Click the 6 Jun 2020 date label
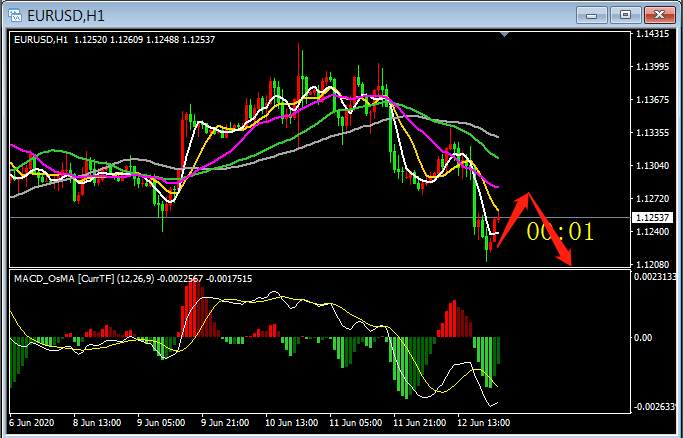 (32, 423)
